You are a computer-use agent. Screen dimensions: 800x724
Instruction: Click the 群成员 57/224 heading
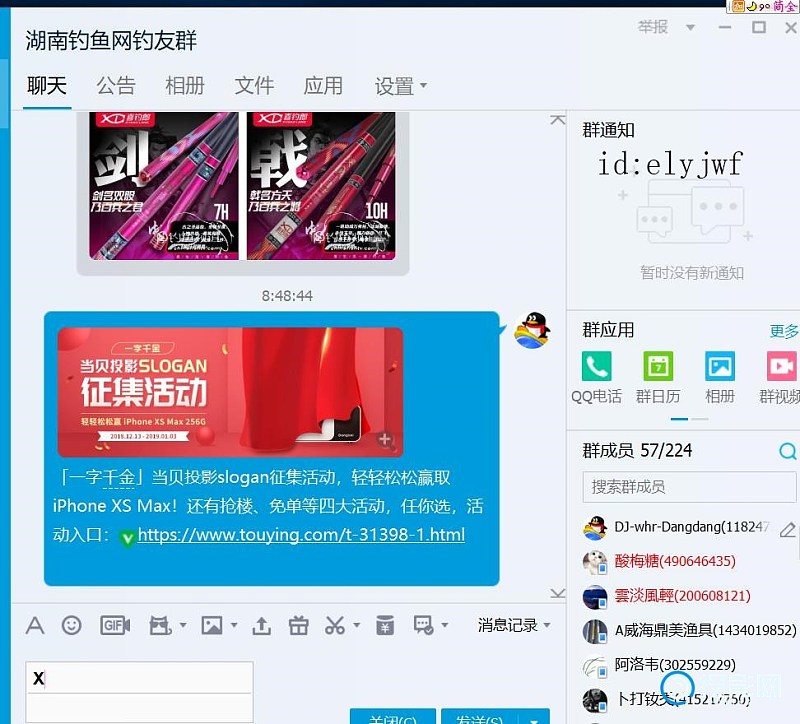click(637, 451)
